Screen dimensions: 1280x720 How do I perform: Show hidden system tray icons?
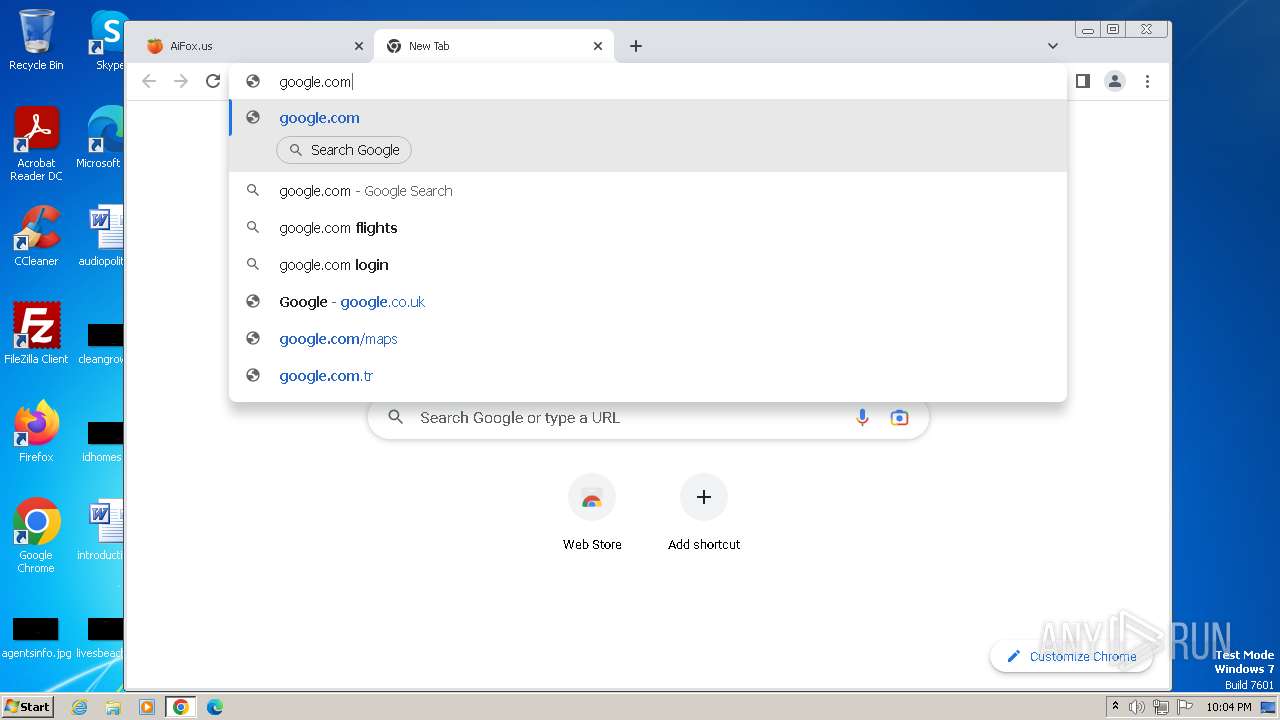tap(1116, 707)
